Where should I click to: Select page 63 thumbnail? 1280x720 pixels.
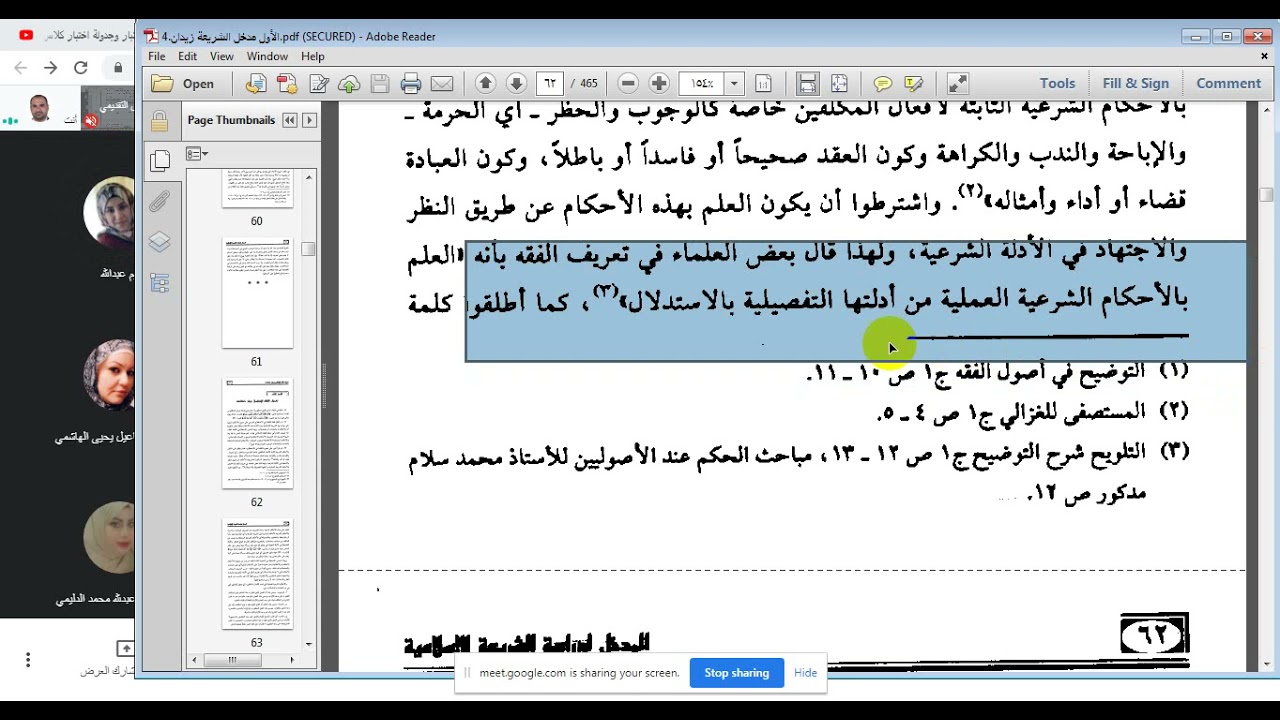tap(257, 573)
